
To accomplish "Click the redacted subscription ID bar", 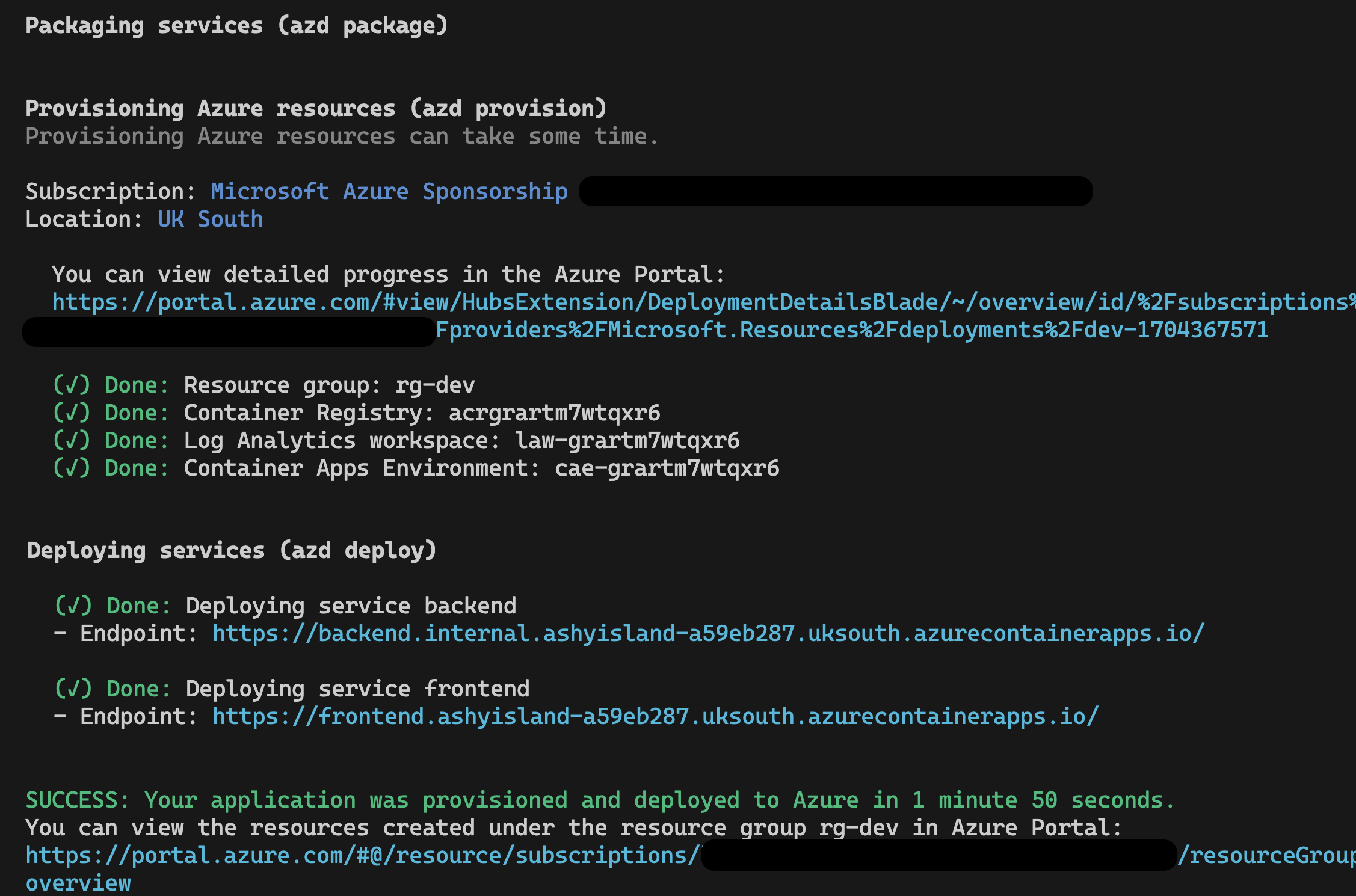I will click(x=836, y=191).
